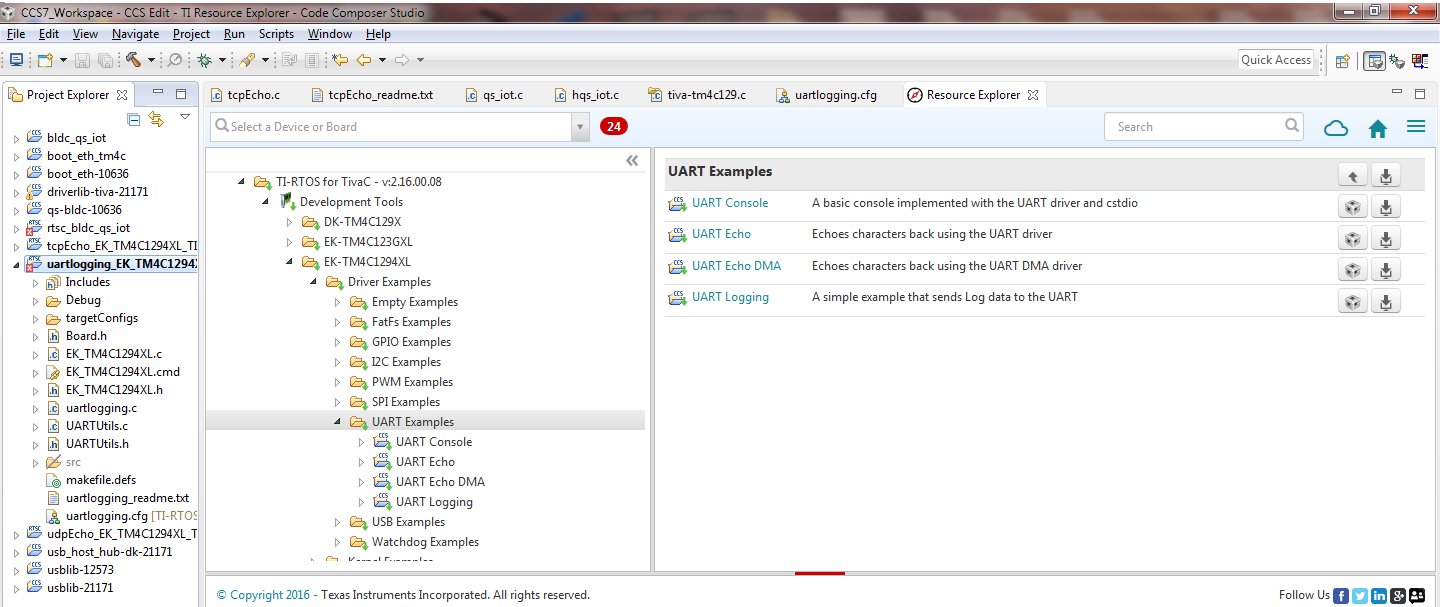Open the Device or Board dropdown arrow

[x=580, y=127]
